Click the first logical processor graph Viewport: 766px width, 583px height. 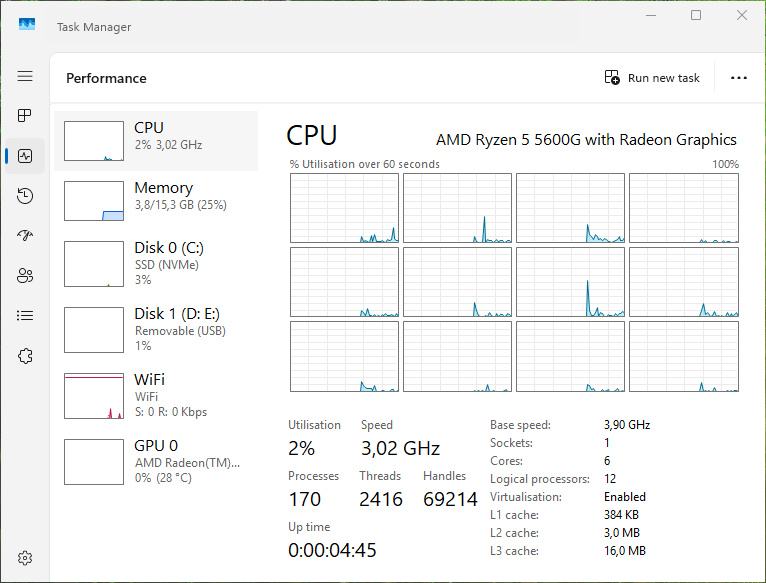[344, 208]
